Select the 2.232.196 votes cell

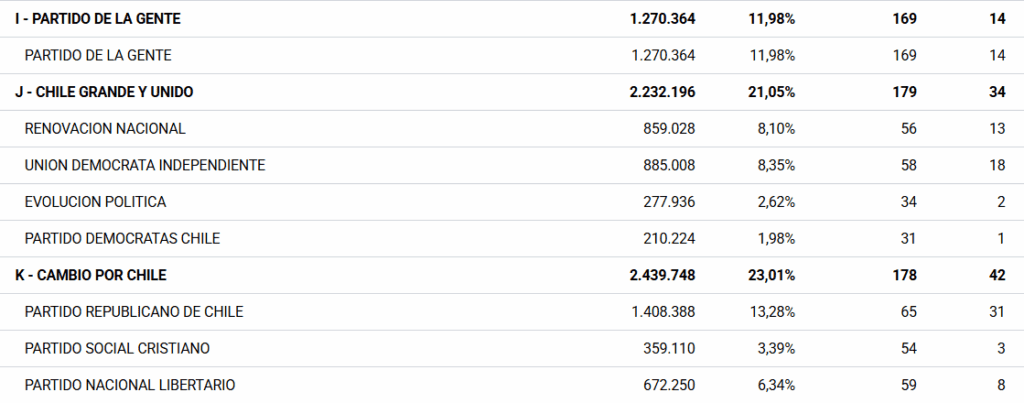[x=662, y=92]
